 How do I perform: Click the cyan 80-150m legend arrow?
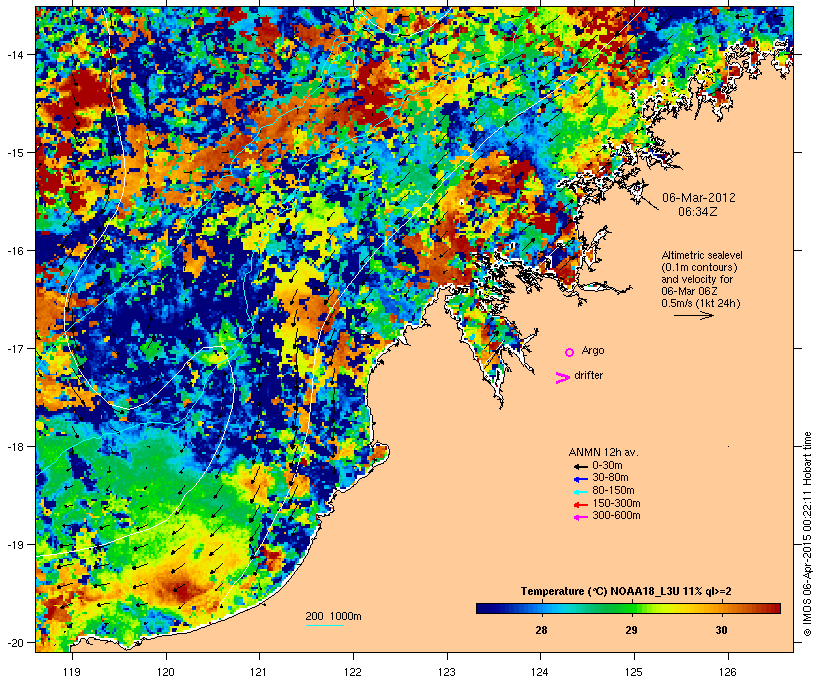[x=580, y=492]
